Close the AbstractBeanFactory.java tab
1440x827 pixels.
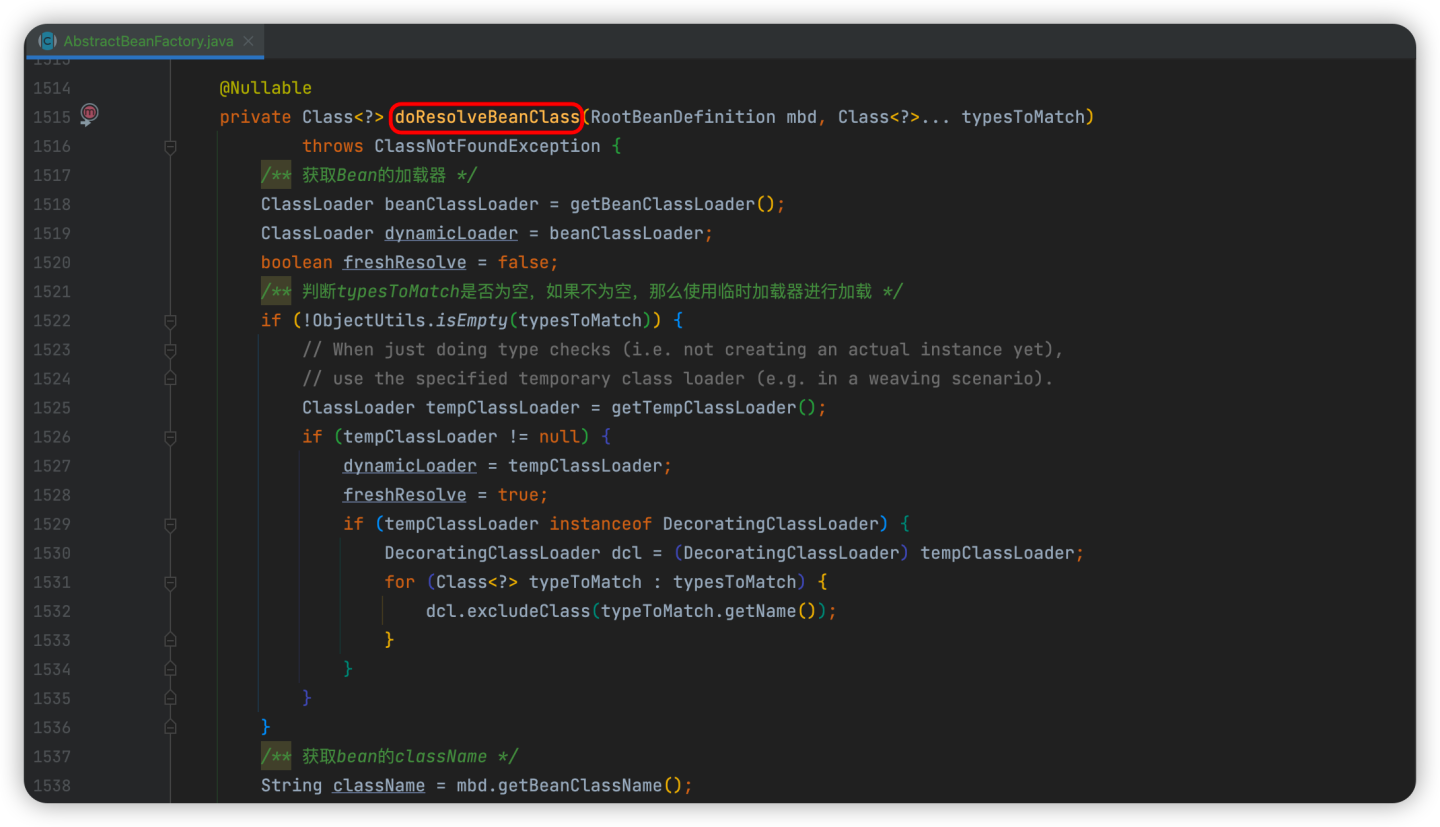[x=250, y=41]
